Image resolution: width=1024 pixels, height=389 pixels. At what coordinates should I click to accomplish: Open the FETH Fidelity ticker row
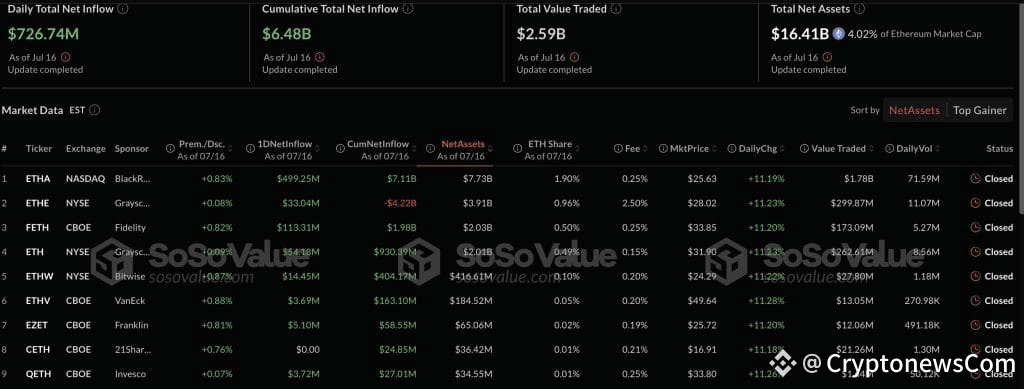click(509, 227)
